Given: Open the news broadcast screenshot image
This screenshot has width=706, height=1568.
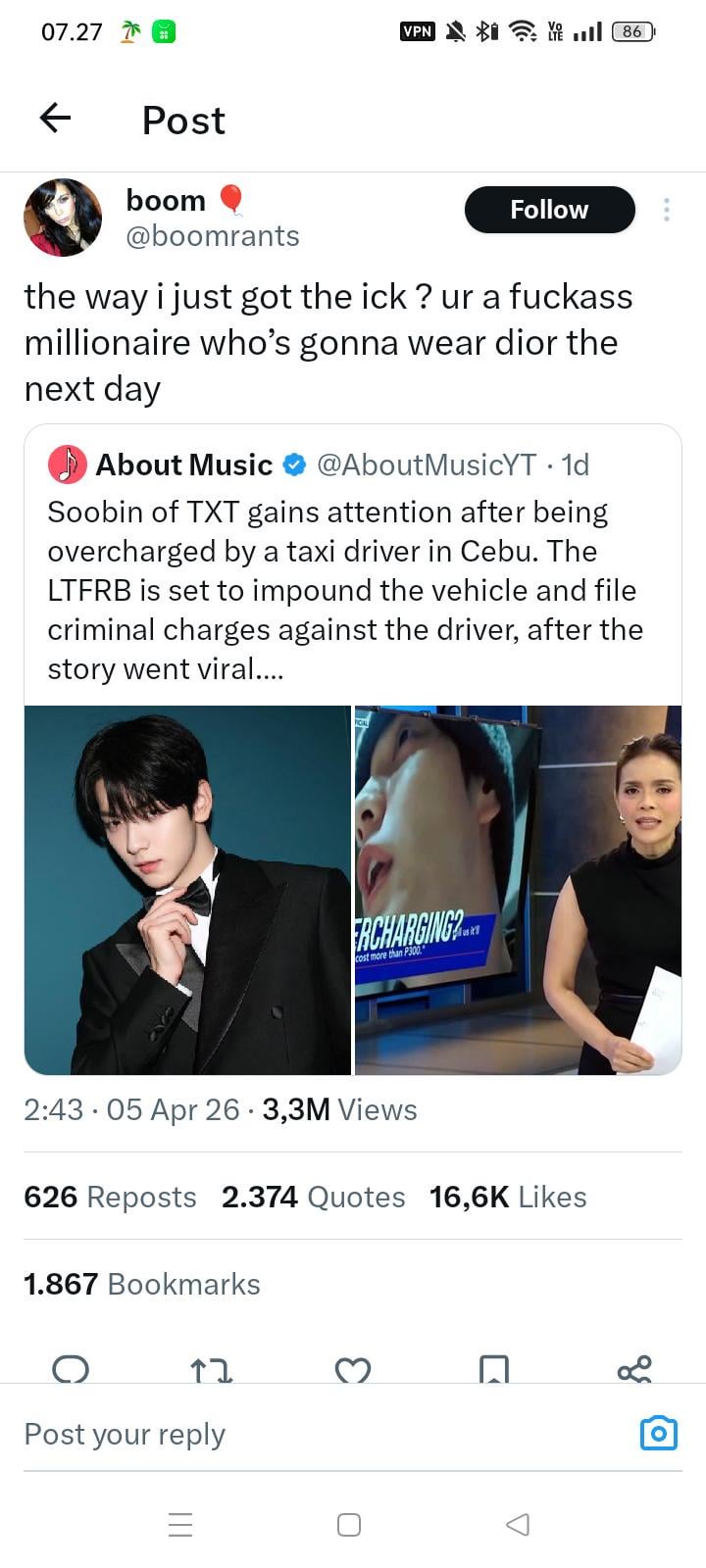Looking at the screenshot, I should click(518, 890).
